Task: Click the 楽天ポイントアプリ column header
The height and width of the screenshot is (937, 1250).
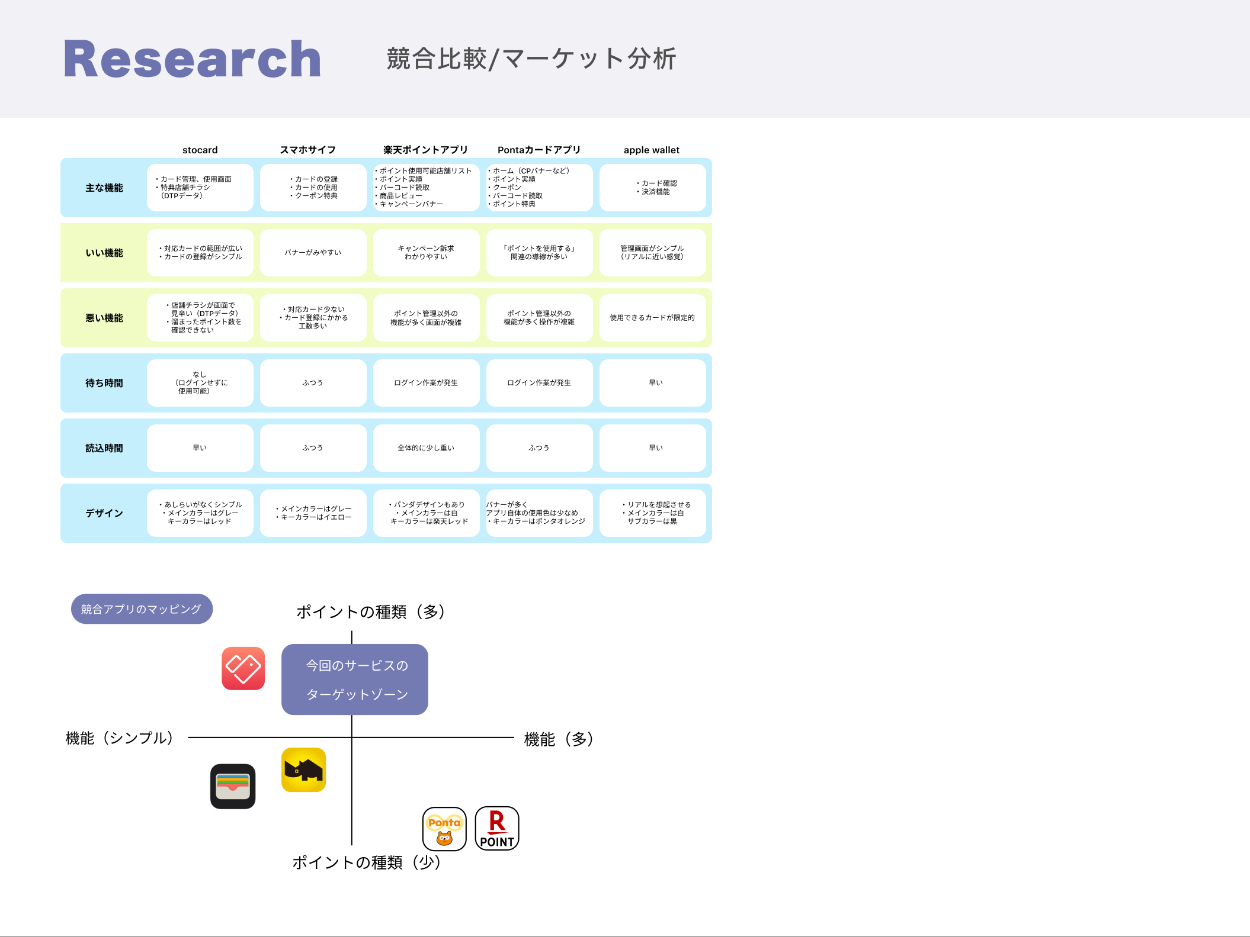Action: (x=426, y=150)
